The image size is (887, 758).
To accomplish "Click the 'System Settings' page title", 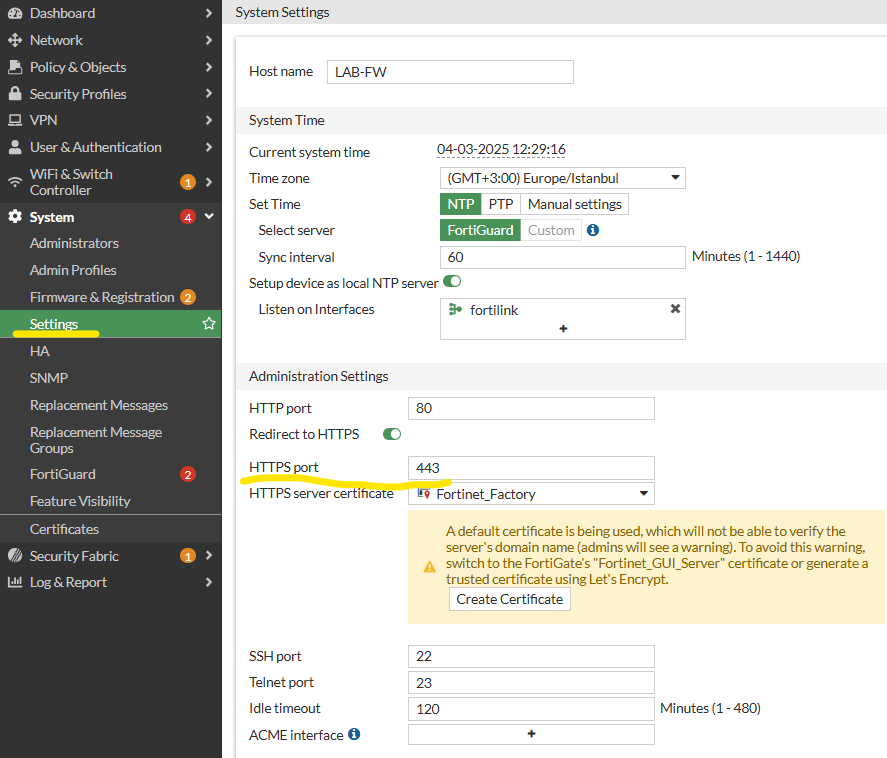I will (x=282, y=12).
